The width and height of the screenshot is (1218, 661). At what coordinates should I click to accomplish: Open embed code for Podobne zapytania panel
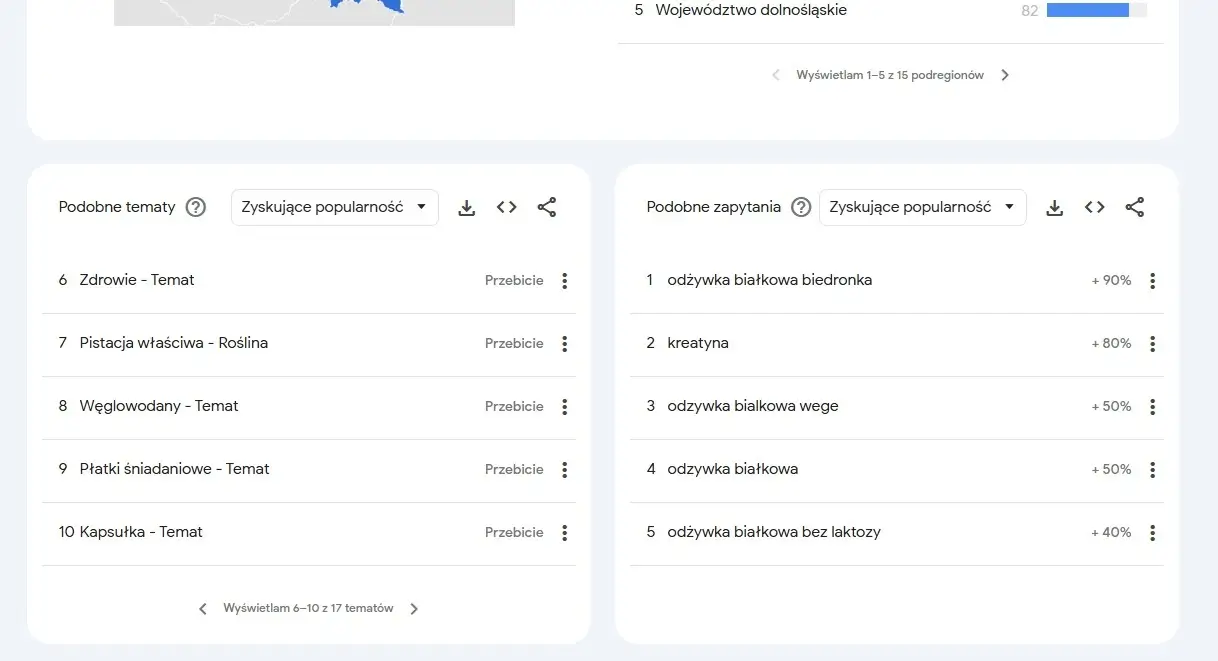click(1094, 207)
